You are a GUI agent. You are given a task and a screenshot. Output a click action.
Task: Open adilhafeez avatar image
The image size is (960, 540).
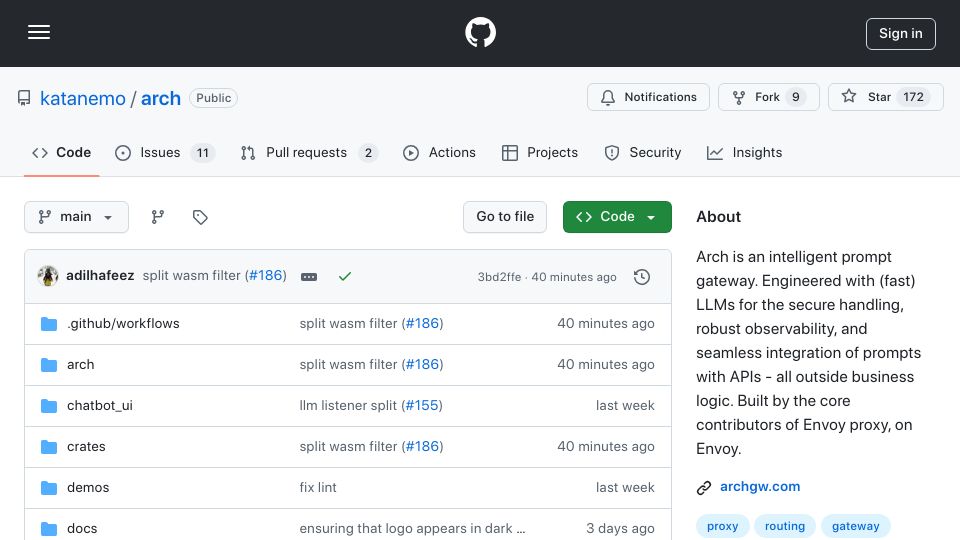tap(48, 276)
